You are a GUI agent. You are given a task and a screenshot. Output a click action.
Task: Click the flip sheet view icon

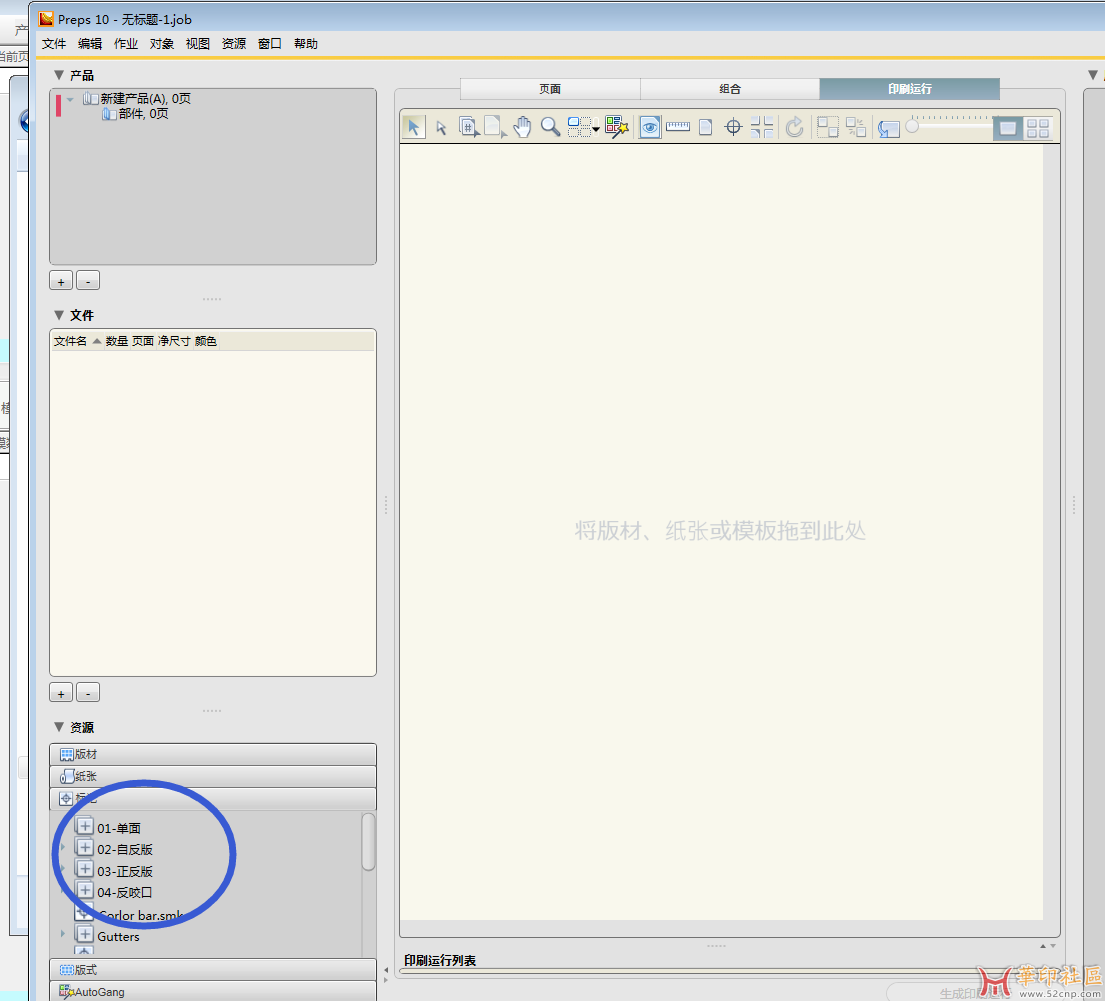(889, 128)
